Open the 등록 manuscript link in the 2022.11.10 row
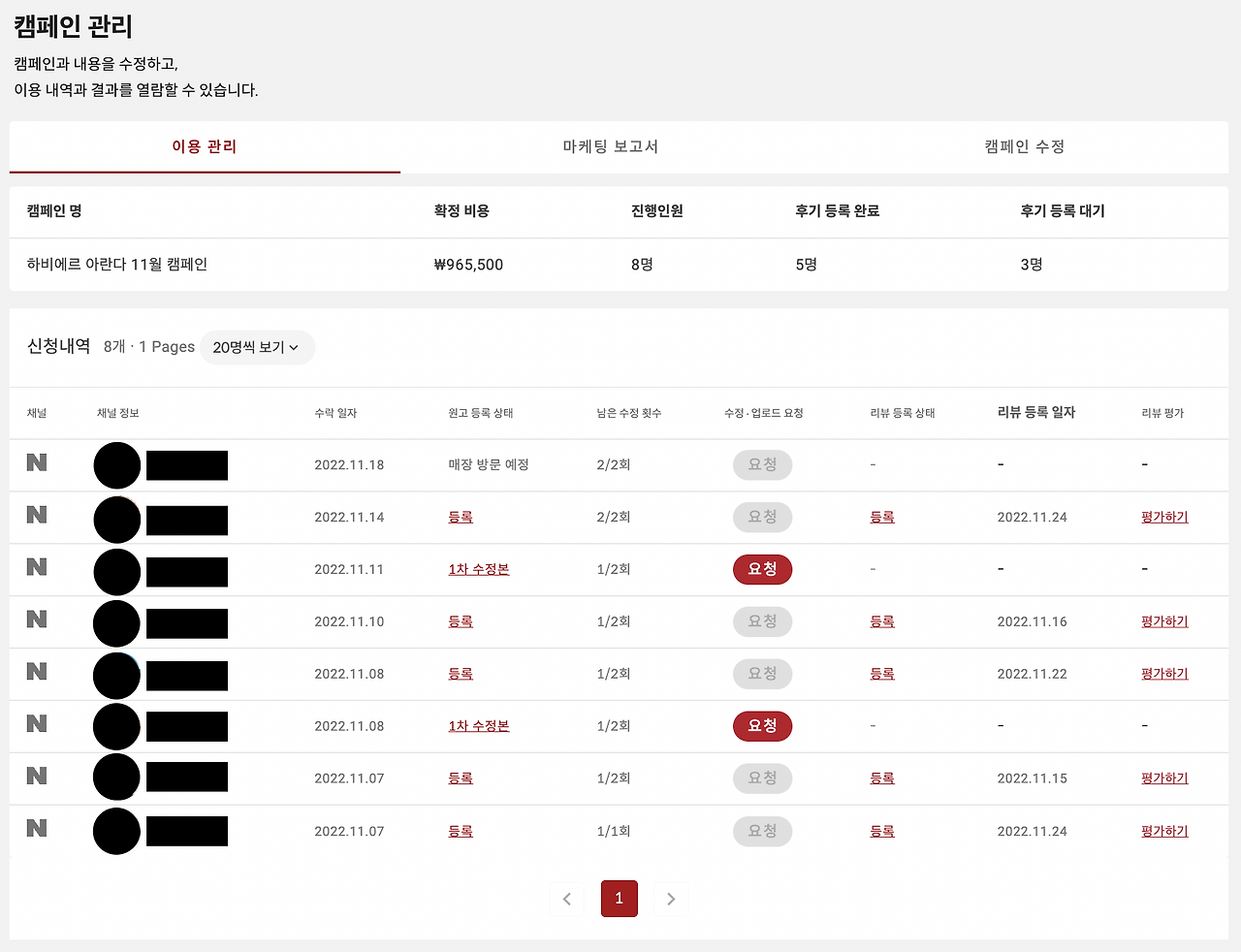This screenshot has height=952, width=1241. tap(460, 621)
